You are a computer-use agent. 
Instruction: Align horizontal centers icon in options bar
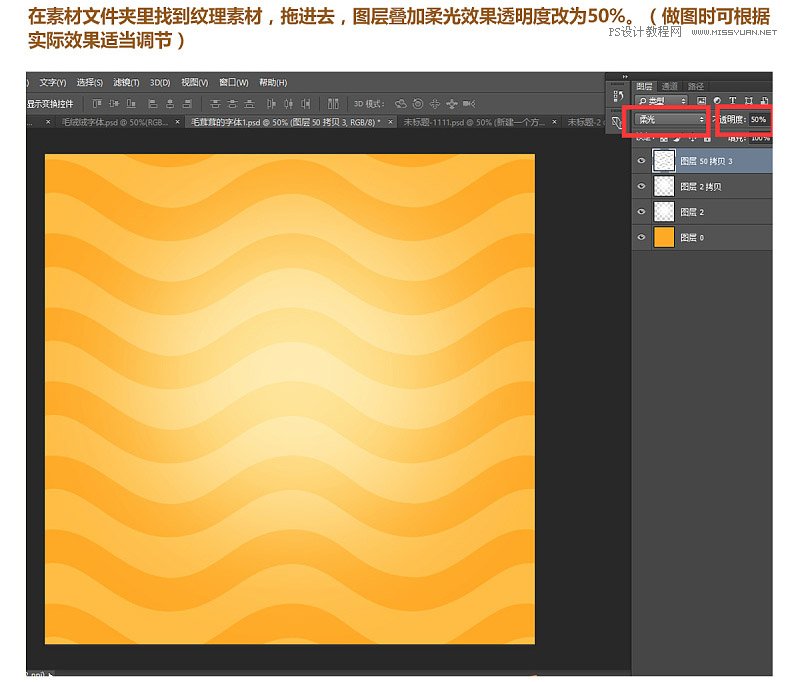(x=170, y=104)
